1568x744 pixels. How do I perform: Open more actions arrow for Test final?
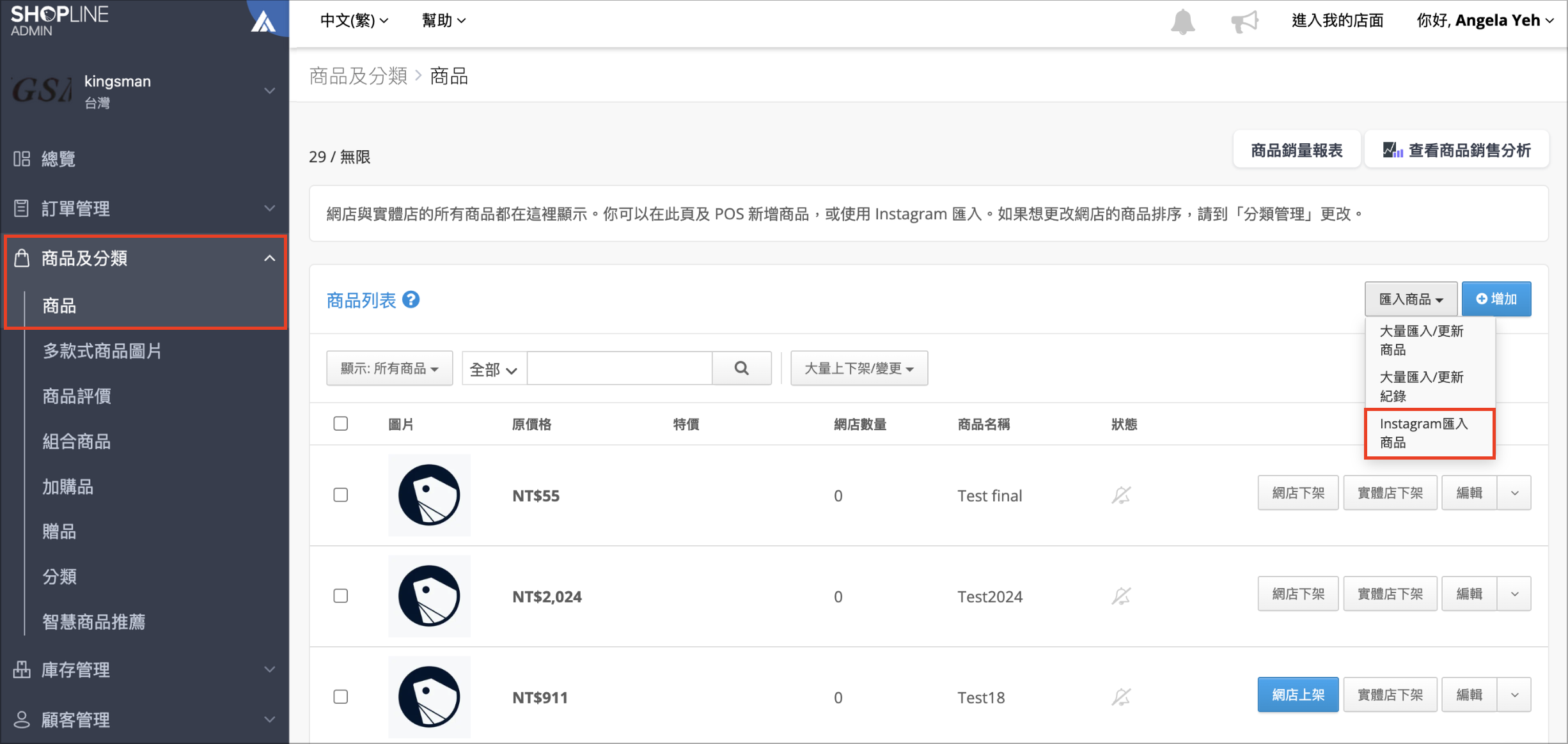[x=1514, y=493]
